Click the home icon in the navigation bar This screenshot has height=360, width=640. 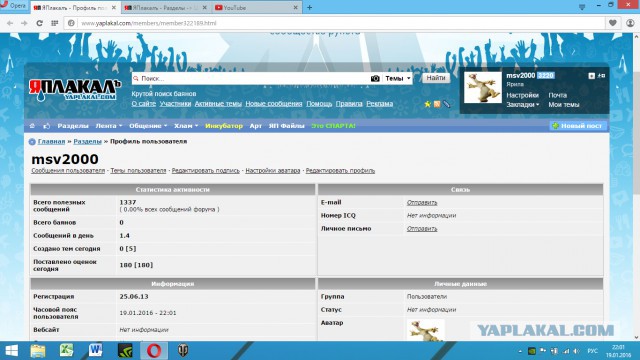tap(32, 126)
